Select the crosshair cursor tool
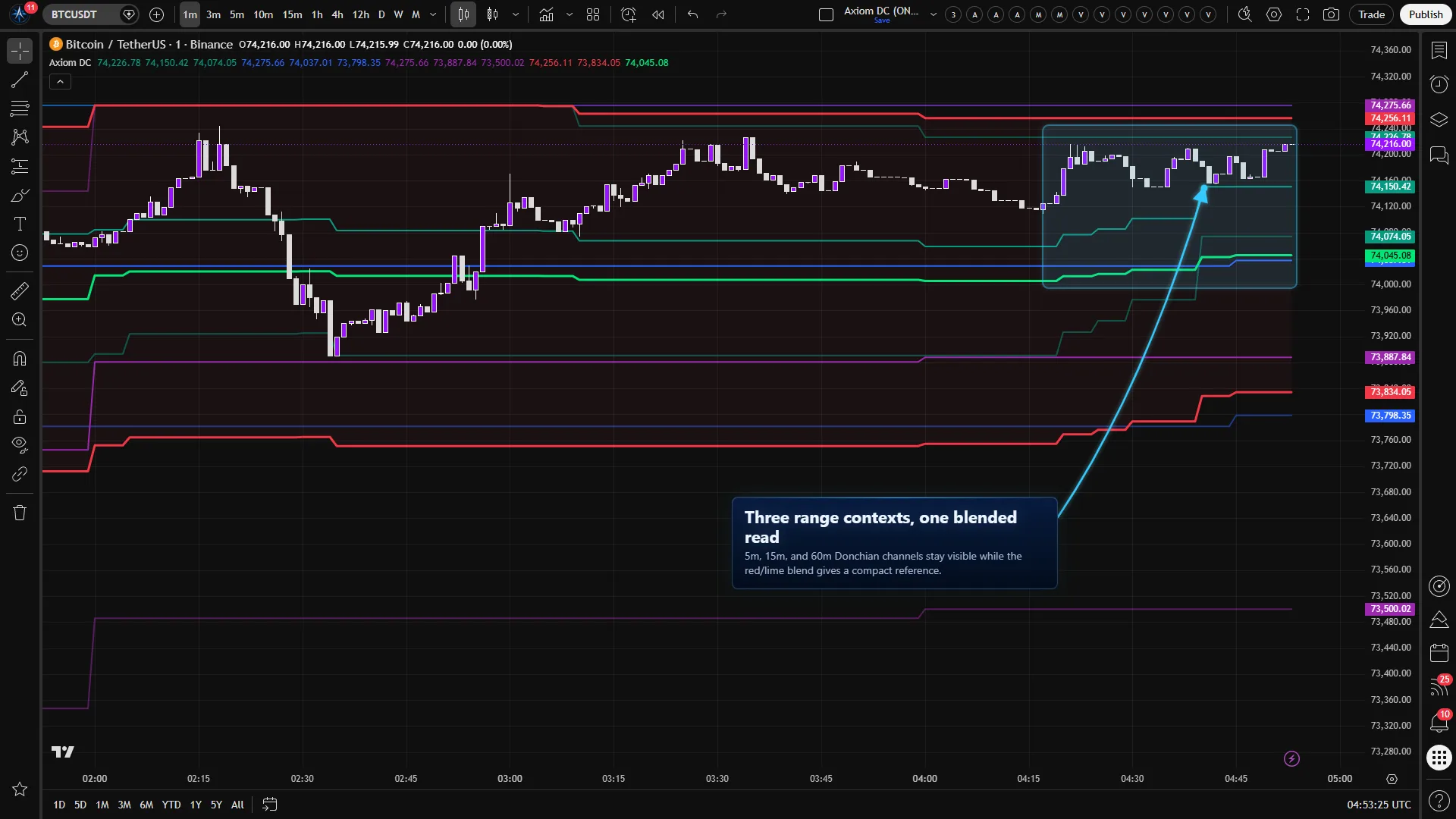Screen dimensions: 1456x819 tap(20, 51)
